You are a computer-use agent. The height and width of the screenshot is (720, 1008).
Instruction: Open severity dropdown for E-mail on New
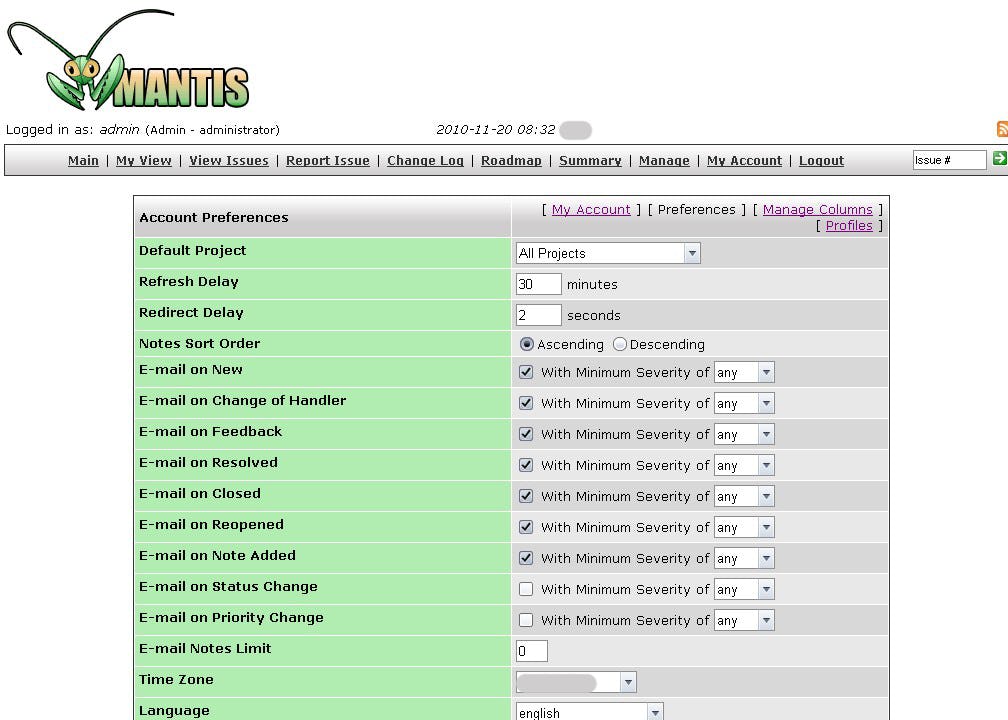click(x=744, y=372)
